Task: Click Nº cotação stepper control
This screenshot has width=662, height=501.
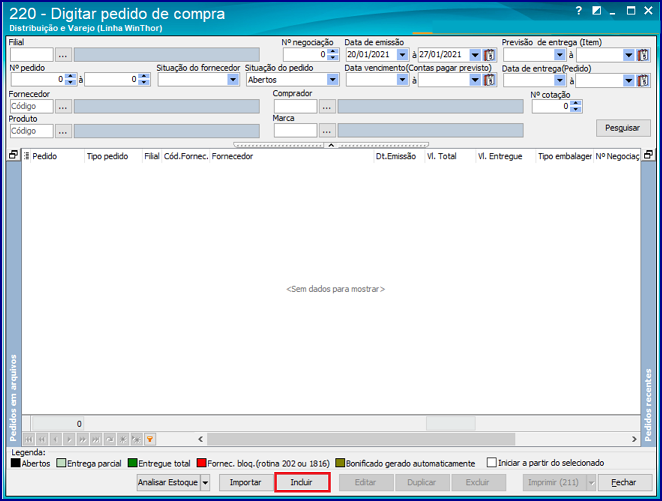Action: pos(576,106)
